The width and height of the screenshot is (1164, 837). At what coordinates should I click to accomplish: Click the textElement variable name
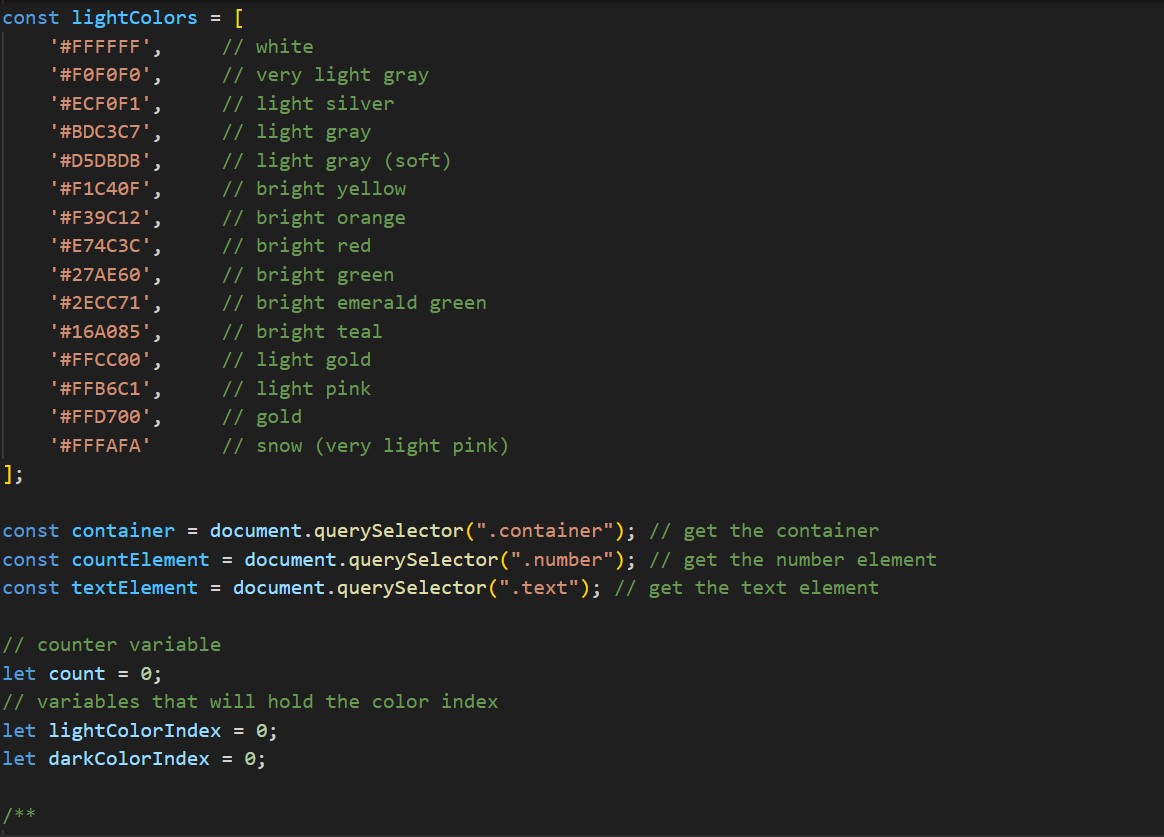click(x=135, y=588)
